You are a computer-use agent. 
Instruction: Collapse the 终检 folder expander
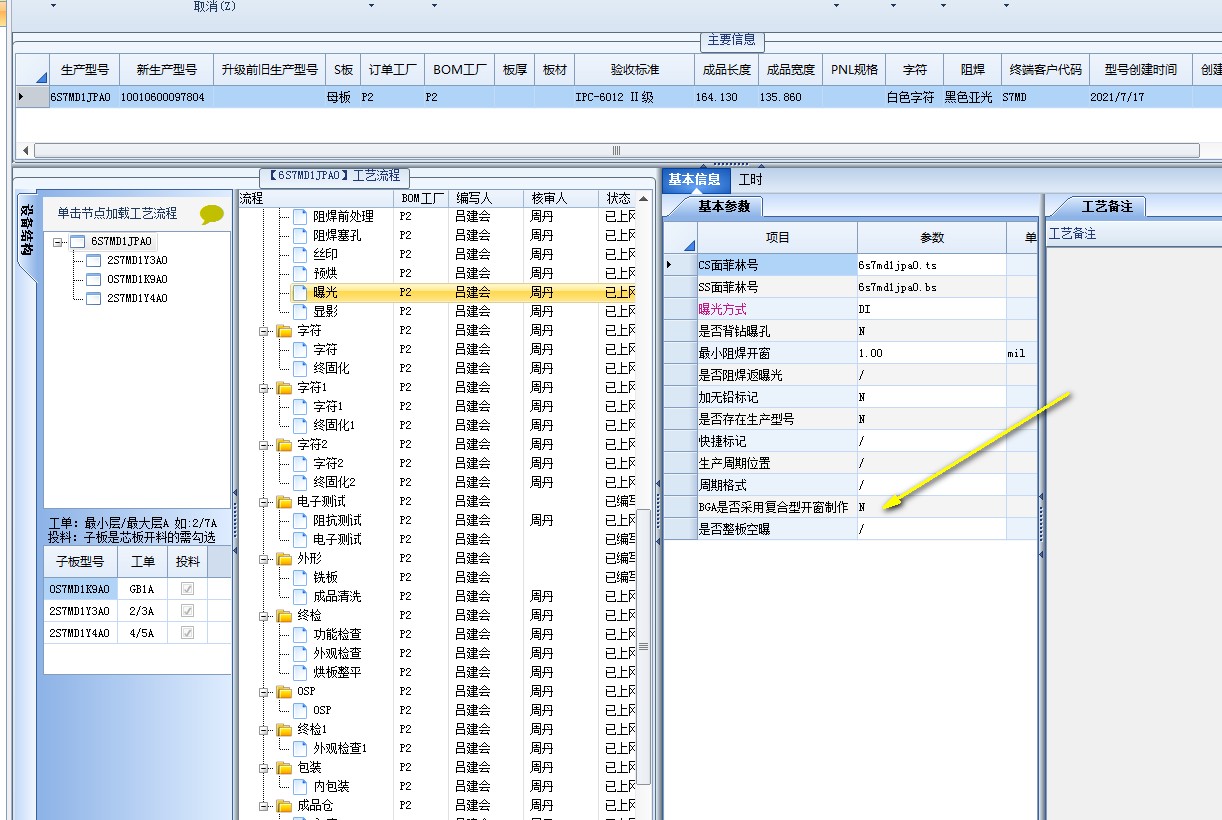coord(266,616)
